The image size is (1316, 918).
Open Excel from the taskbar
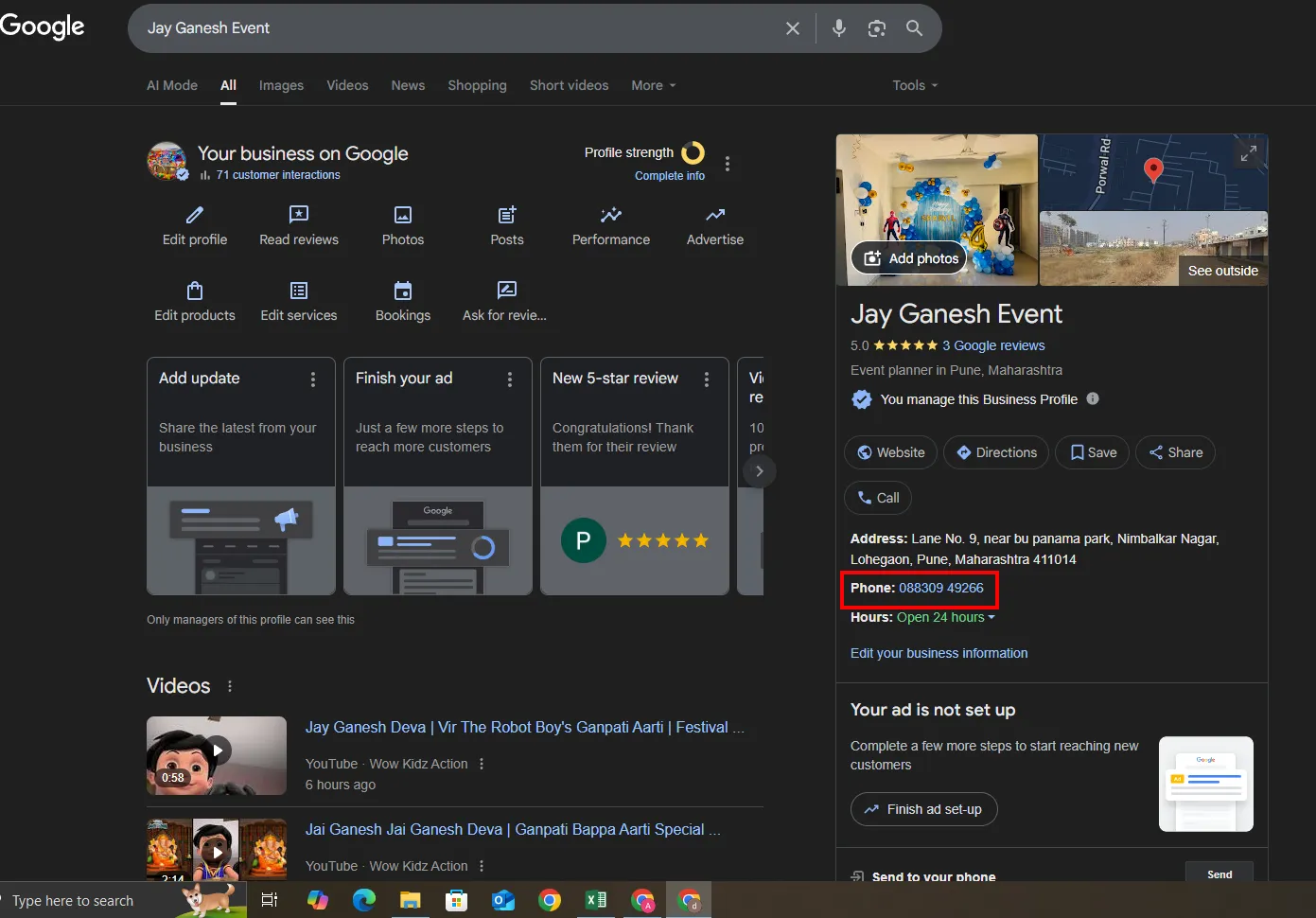[x=596, y=900]
